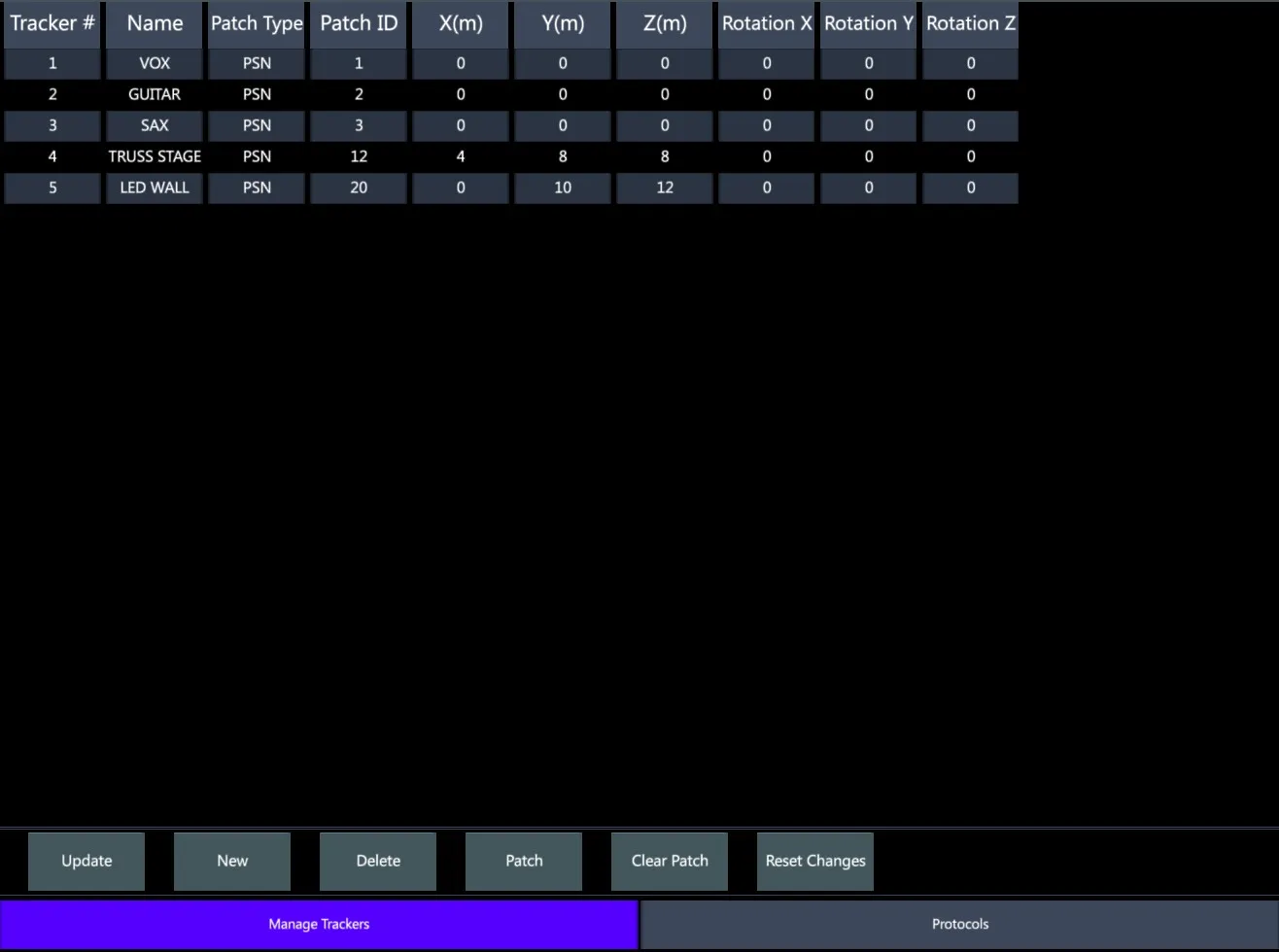This screenshot has width=1279, height=952.
Task: Click Y(m) value for TRUSS STAGE
Action: (x=563, y=156)
